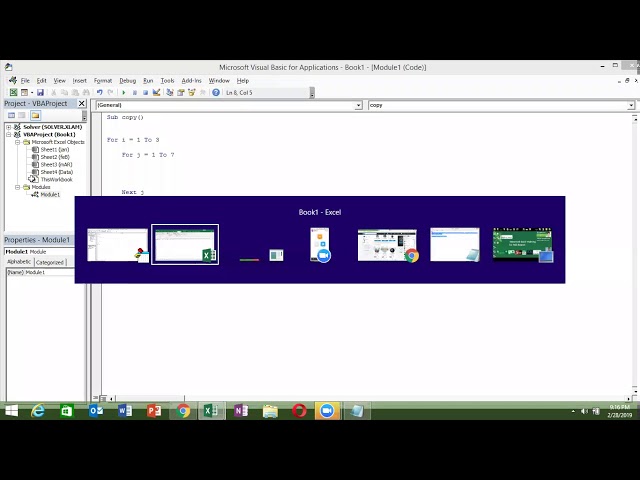Select the Notepad window thumbnail in task switcher
The width and height of the screenshot is (640, 480).
point(455,245)
